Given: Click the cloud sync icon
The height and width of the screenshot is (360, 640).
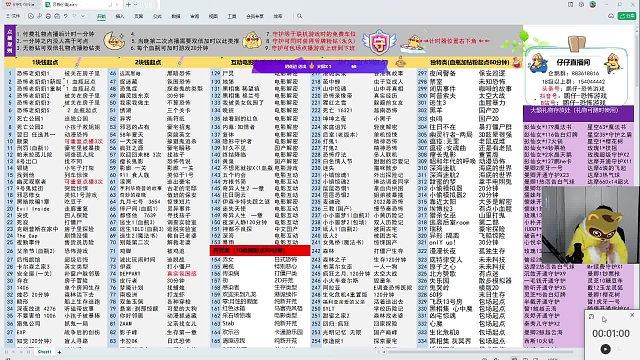Looking at the screenshot, I should [611, 16].
